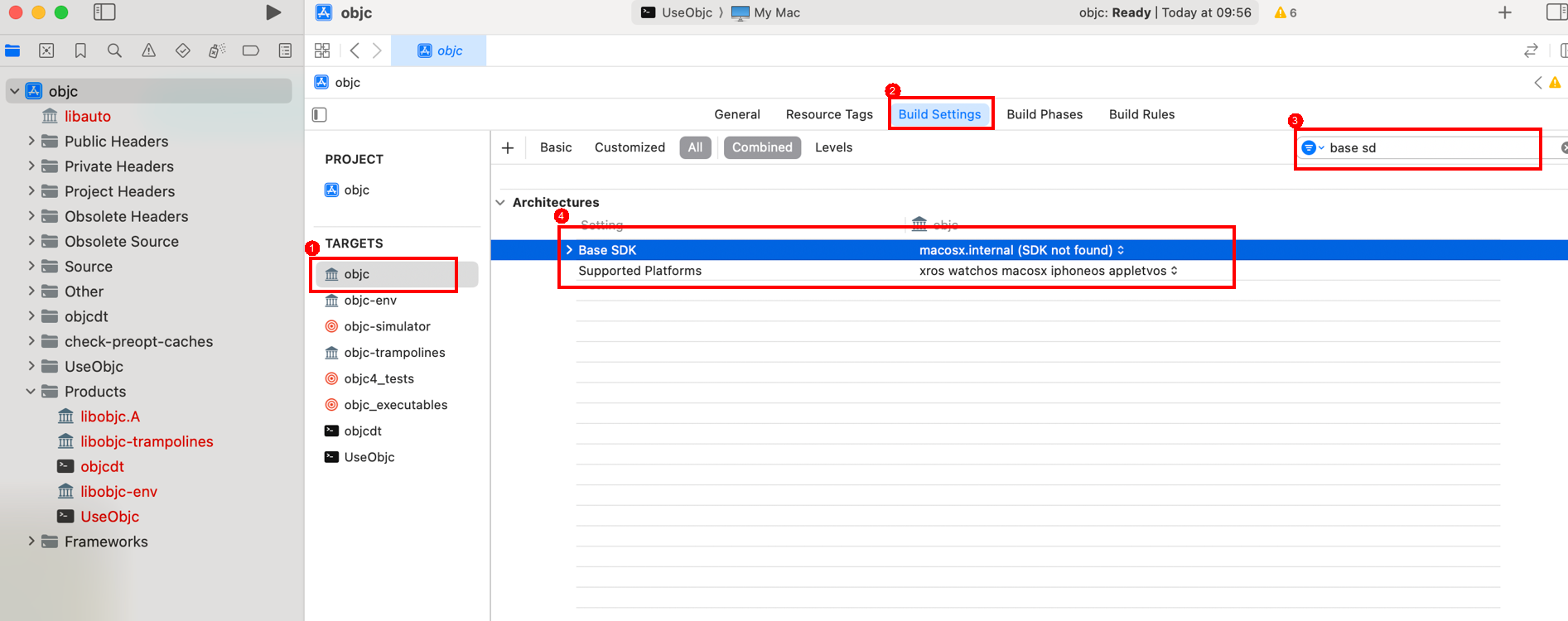This screenshot has width=1568, height=621.
Task: Clear the build settings search field
Action: click(1564, 147)
